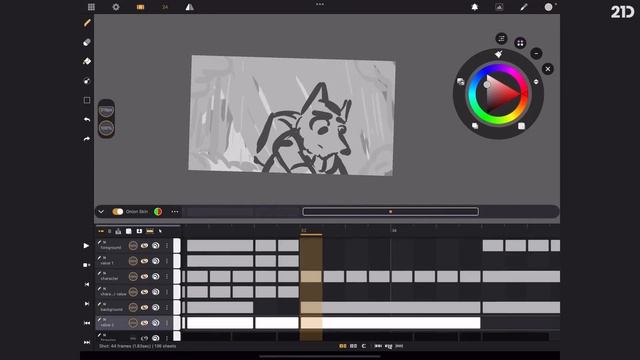Open onion skin color settings
The image size is (640, 360).
(x=158, y=211)
